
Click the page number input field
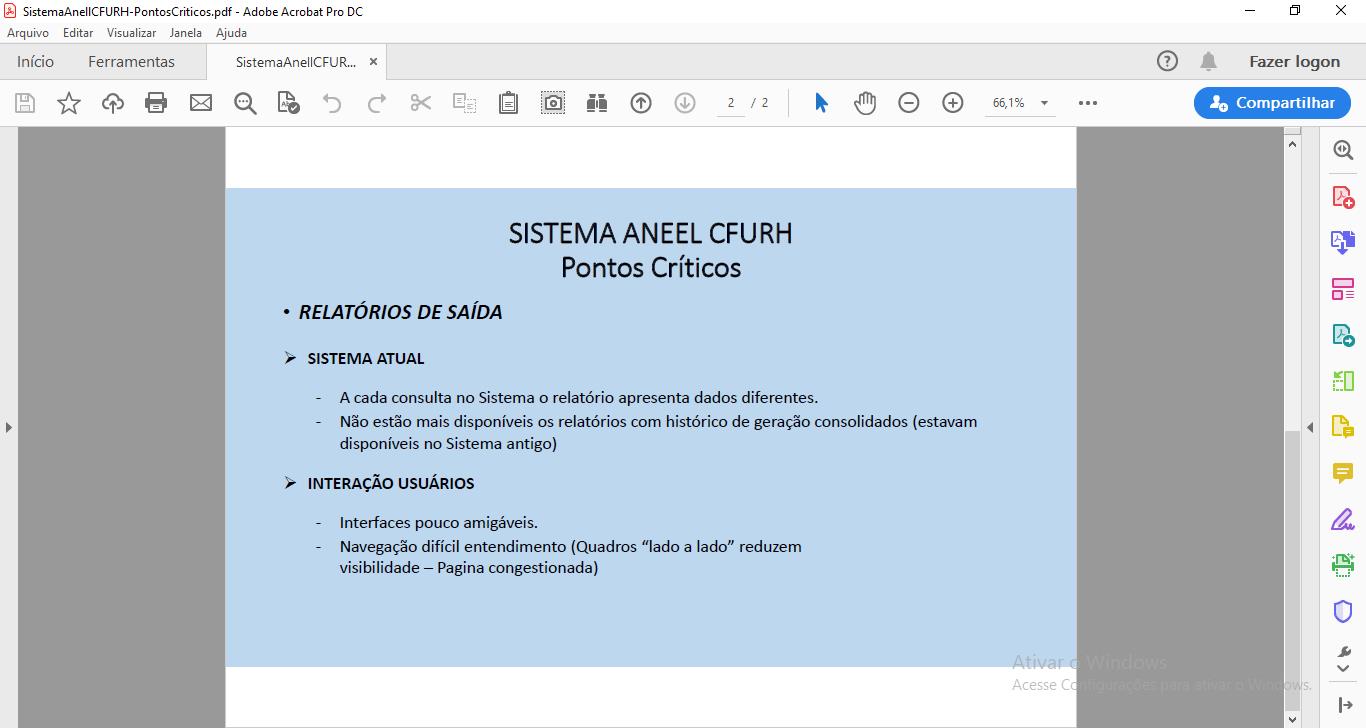pyautogui.click(x=731, y=103)
